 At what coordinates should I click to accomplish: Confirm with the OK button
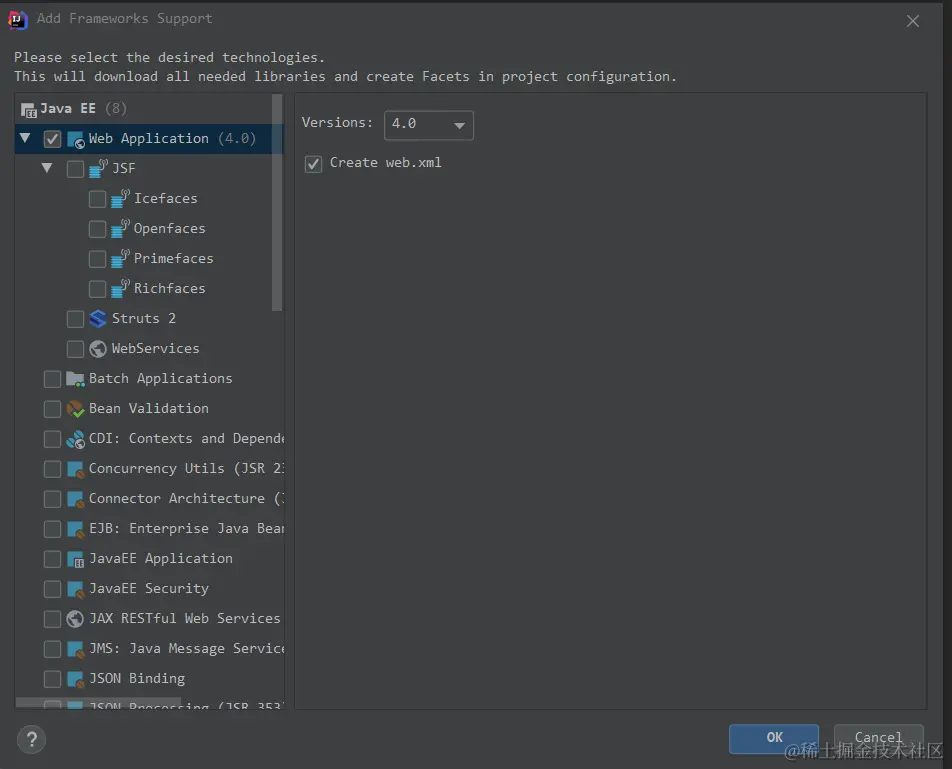(774, 738)
